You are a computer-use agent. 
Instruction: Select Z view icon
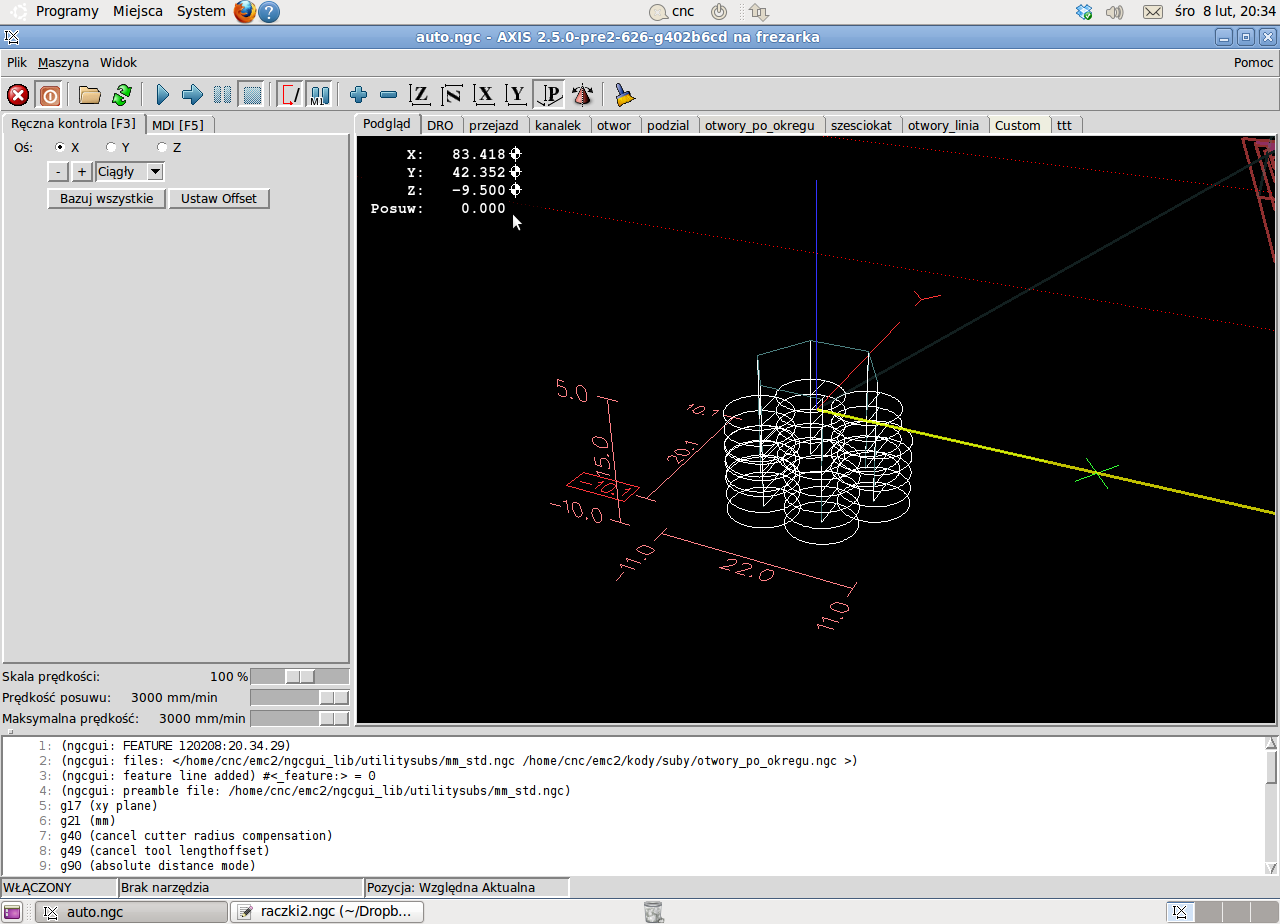tap(421, 95)
